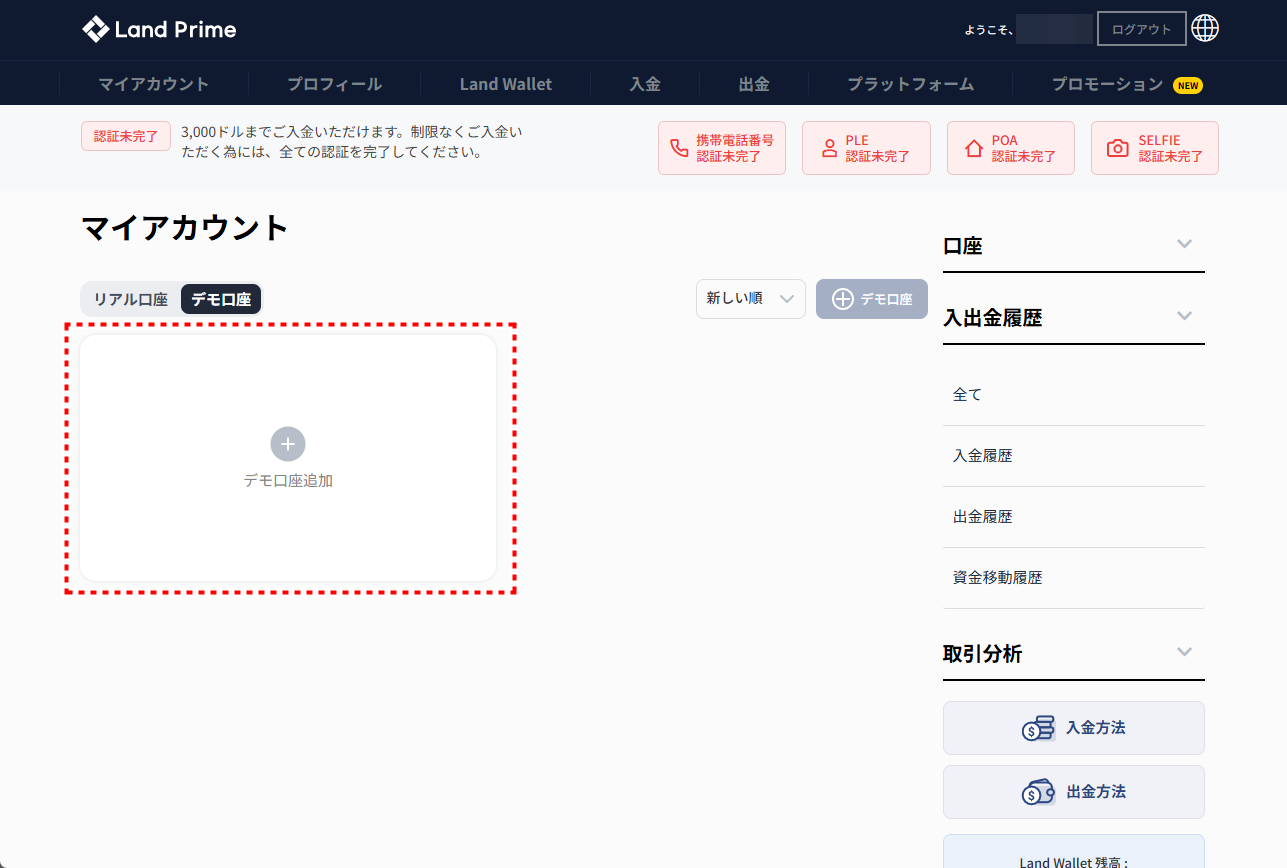Collapse the 入出金履歴 sidebar section

pyautogui.click(x=1185, y=316)
